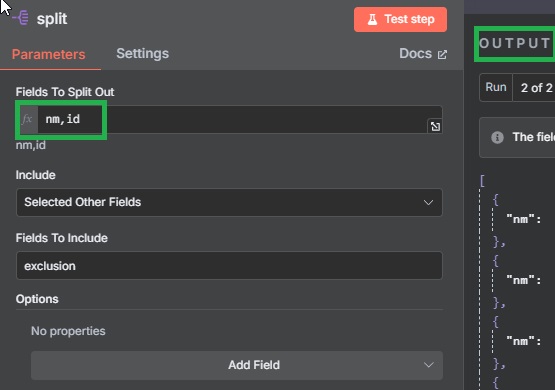Run the Test step button
This screenshot has height=390, width=555.
[400, 19]
